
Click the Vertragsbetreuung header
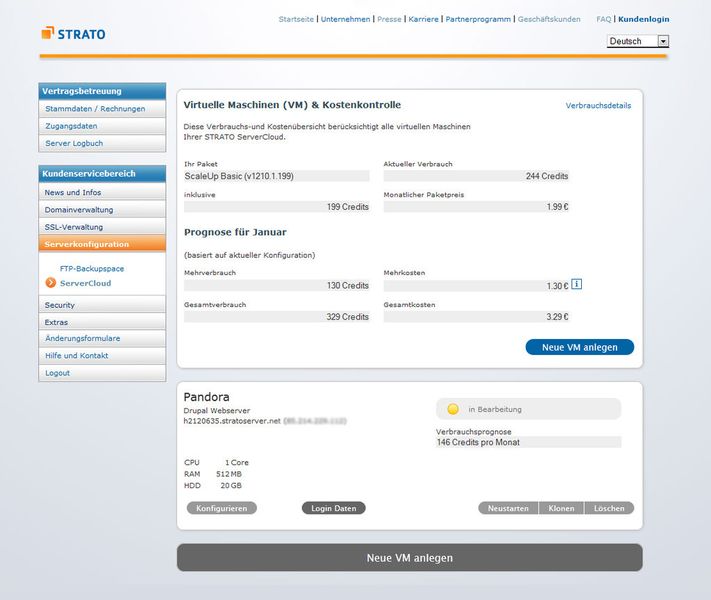102,91
